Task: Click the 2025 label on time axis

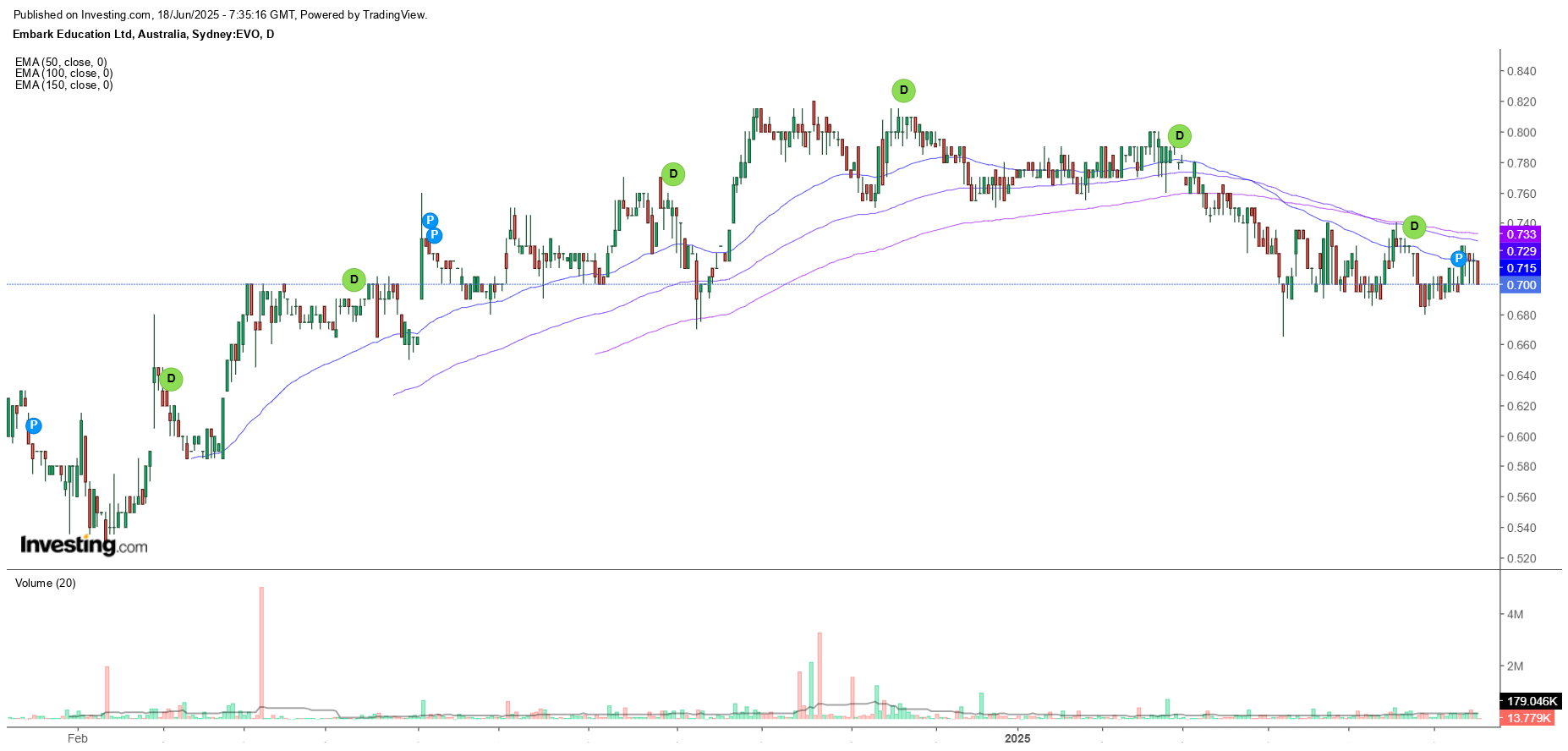Action: point(1017,738)
